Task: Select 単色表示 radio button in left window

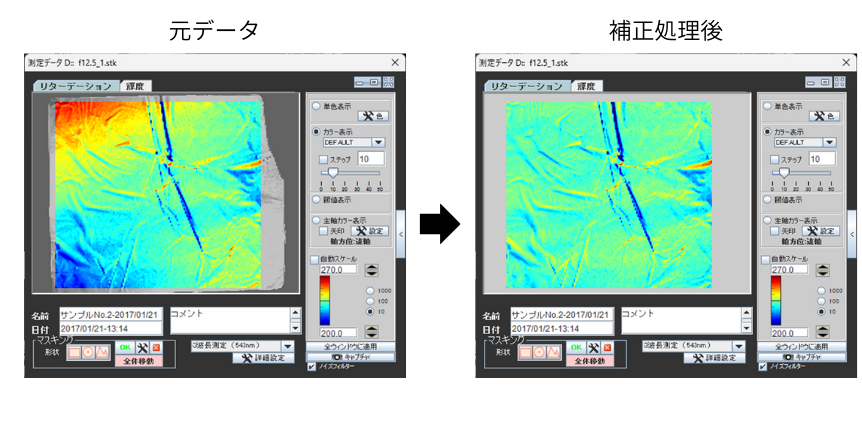Action: click(317, 106)
